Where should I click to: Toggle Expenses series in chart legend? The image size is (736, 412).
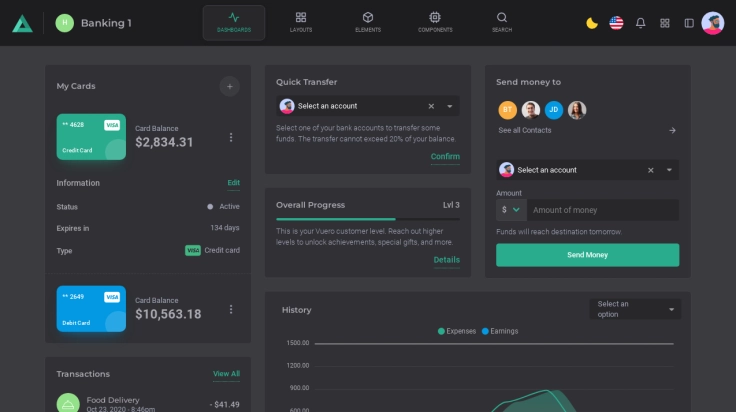coord(456,331)
